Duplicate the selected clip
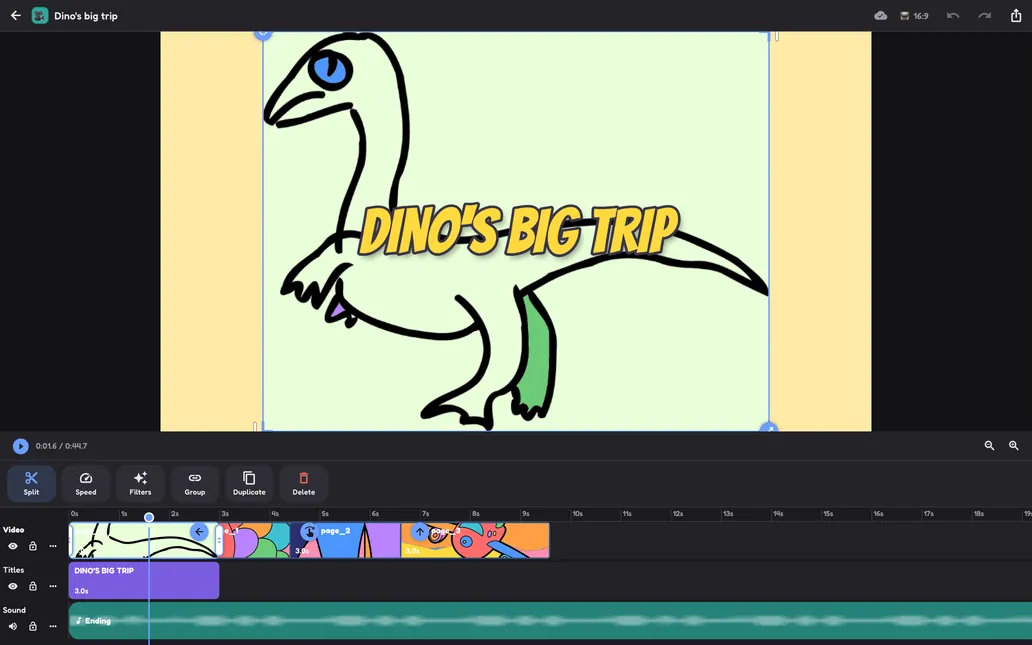Image resolution: width=1032 pixels, height=645 pixels. click(x=249, y=483)
